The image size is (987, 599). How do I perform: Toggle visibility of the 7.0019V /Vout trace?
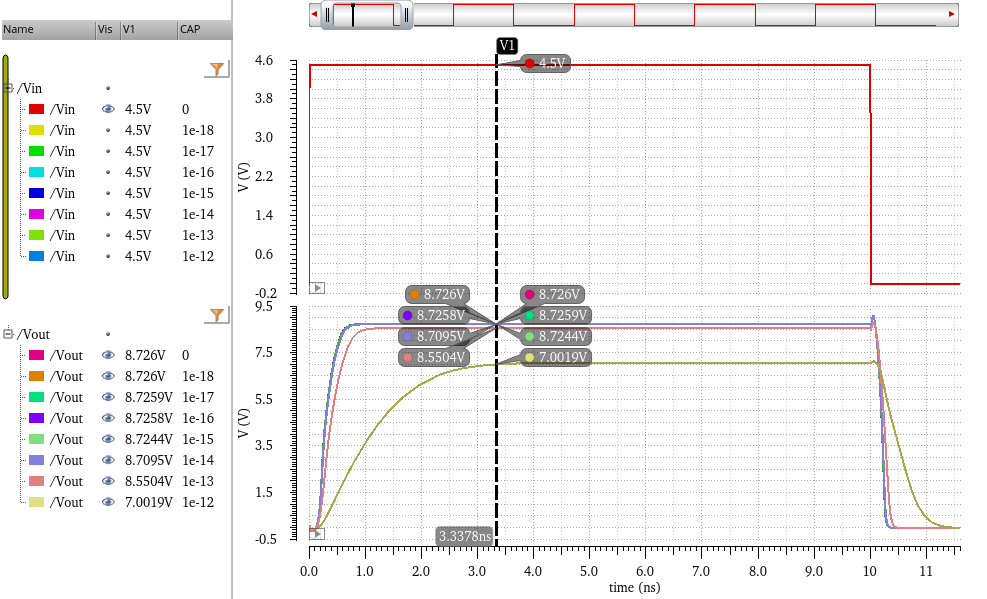point(108,502)
